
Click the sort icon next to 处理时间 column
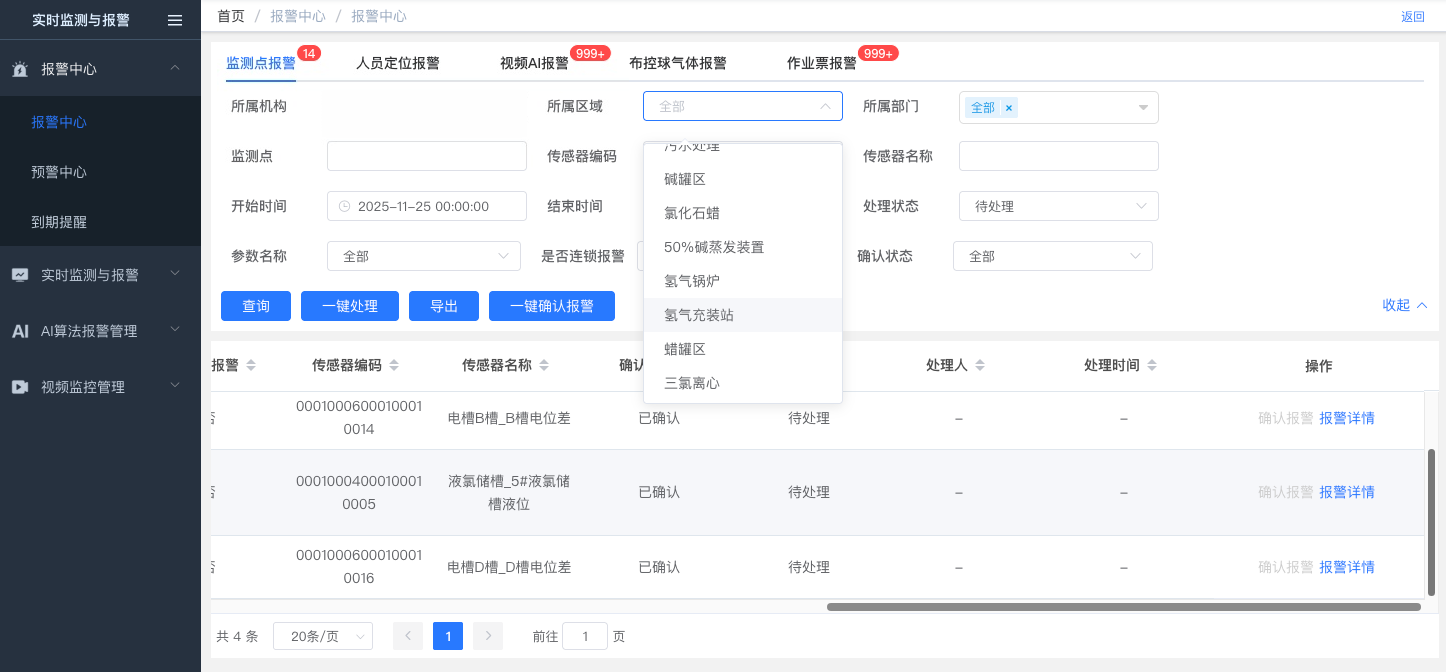click(x=1152, y=366)
